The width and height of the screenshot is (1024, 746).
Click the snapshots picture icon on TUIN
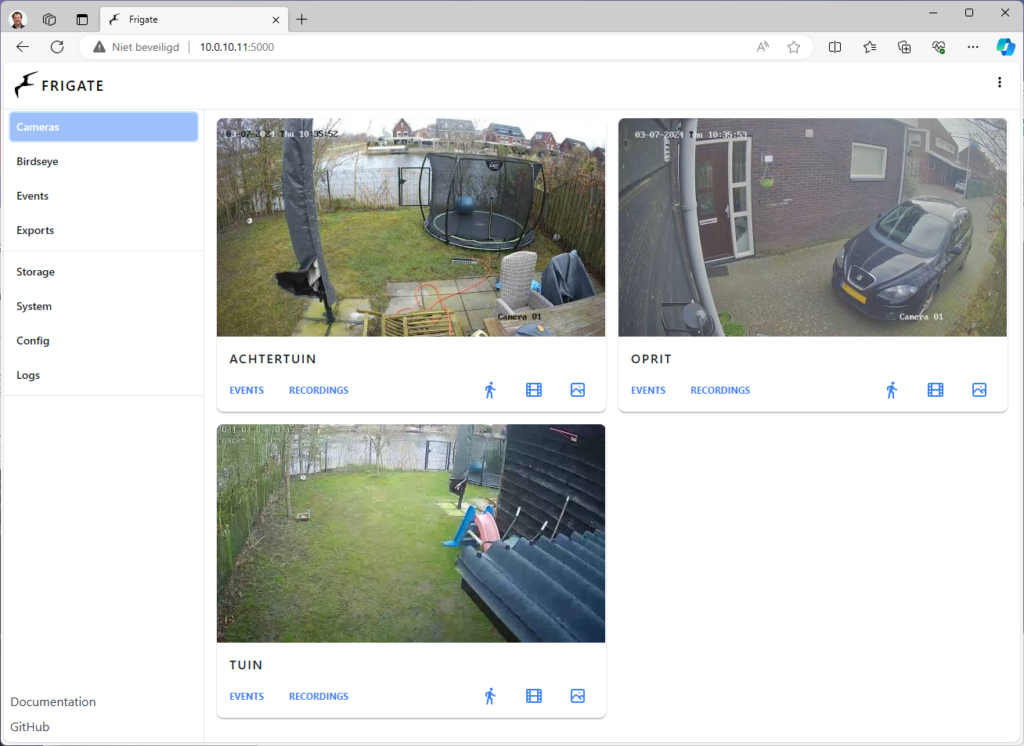coord(577,696)
